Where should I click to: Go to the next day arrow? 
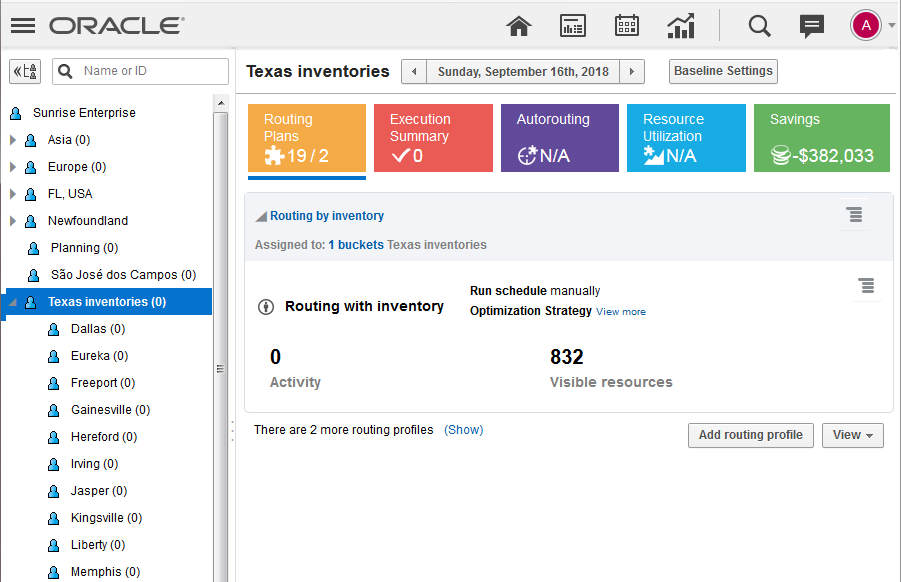[631, 72]
